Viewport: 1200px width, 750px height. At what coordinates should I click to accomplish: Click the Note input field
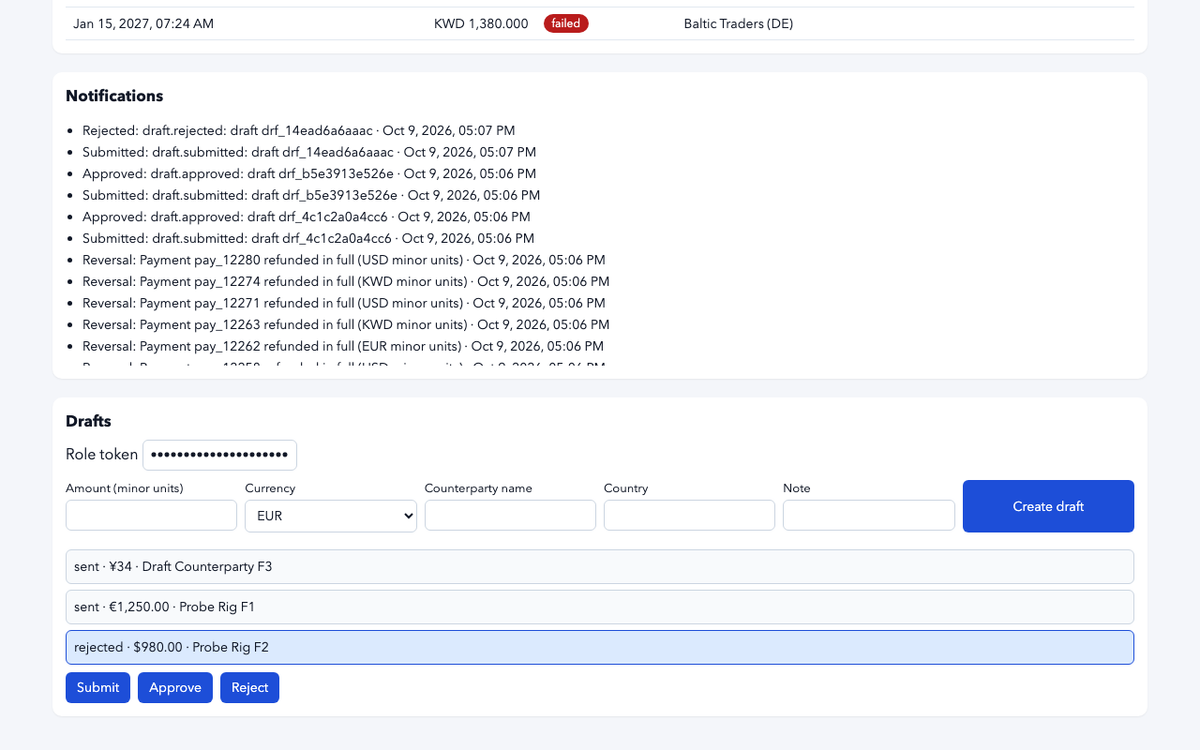(869, 515)
